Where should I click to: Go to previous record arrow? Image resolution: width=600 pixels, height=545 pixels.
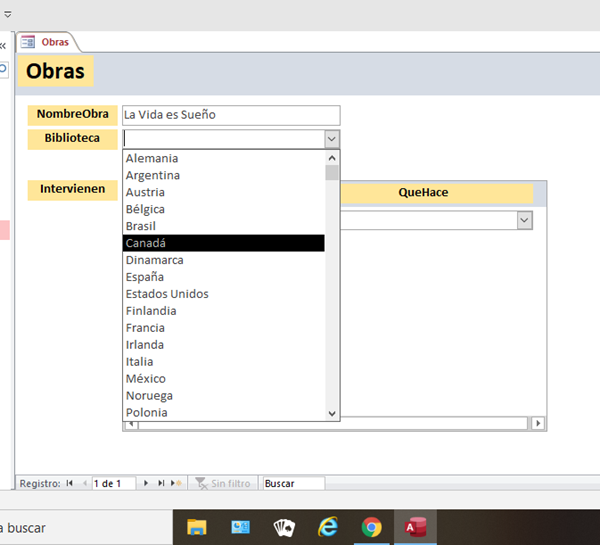[x=85, y=483]
